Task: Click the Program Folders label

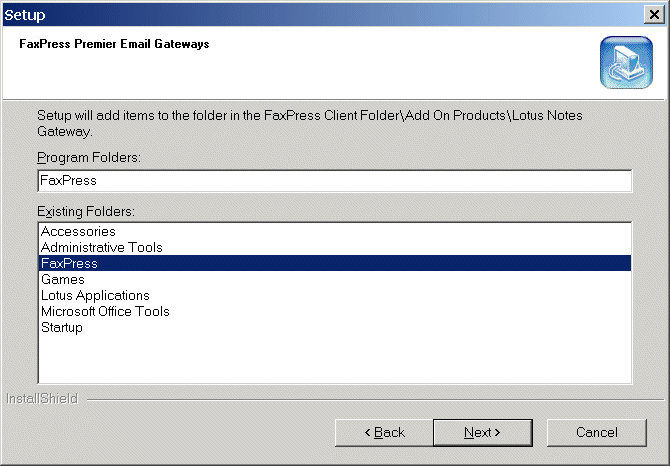Action: pyautogui.click(x=89, y=158)
